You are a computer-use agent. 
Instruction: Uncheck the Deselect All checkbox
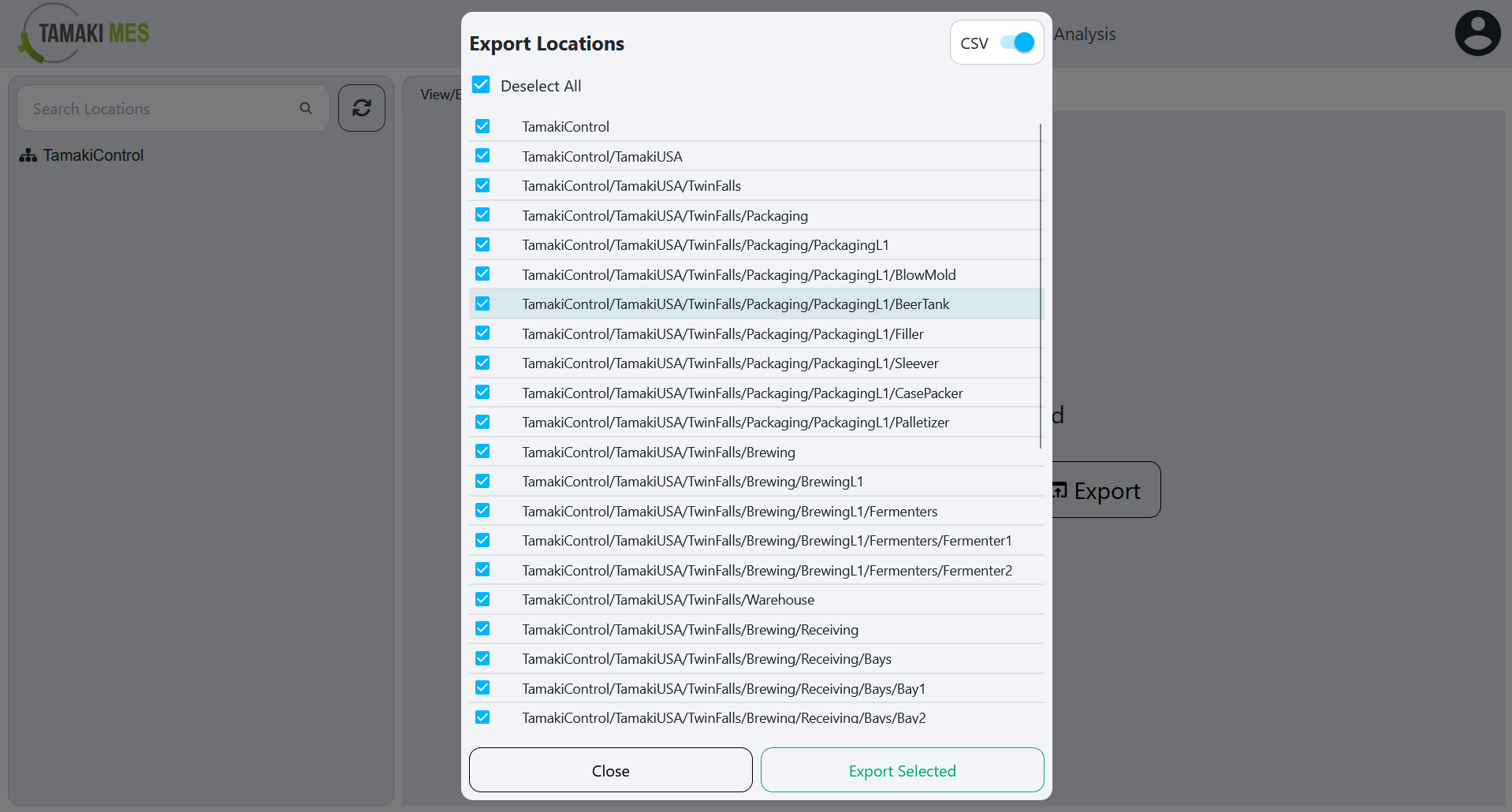click(x=481, y=84)
